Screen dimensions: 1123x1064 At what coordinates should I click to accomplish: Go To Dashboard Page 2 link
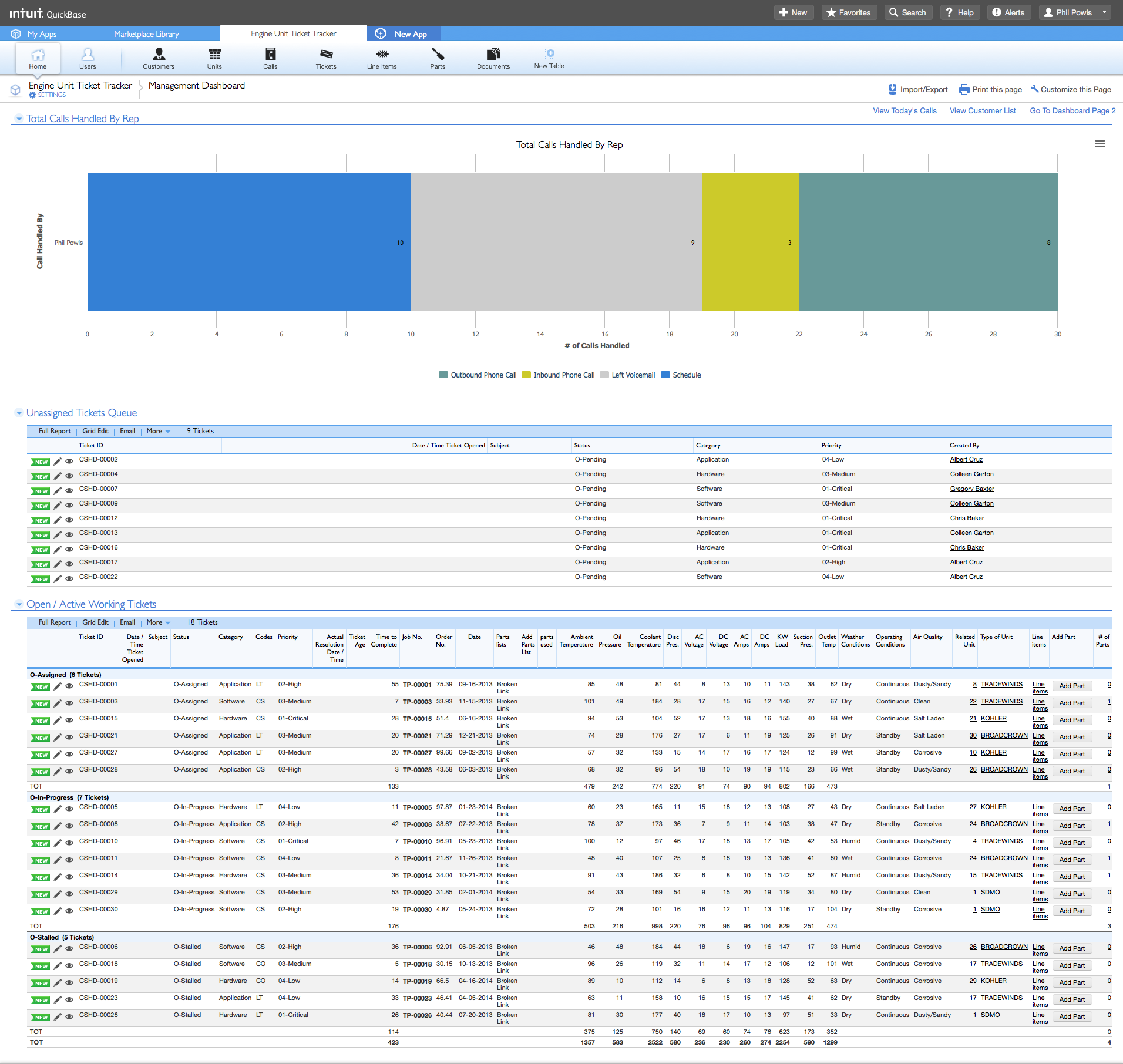[1072, 110]
